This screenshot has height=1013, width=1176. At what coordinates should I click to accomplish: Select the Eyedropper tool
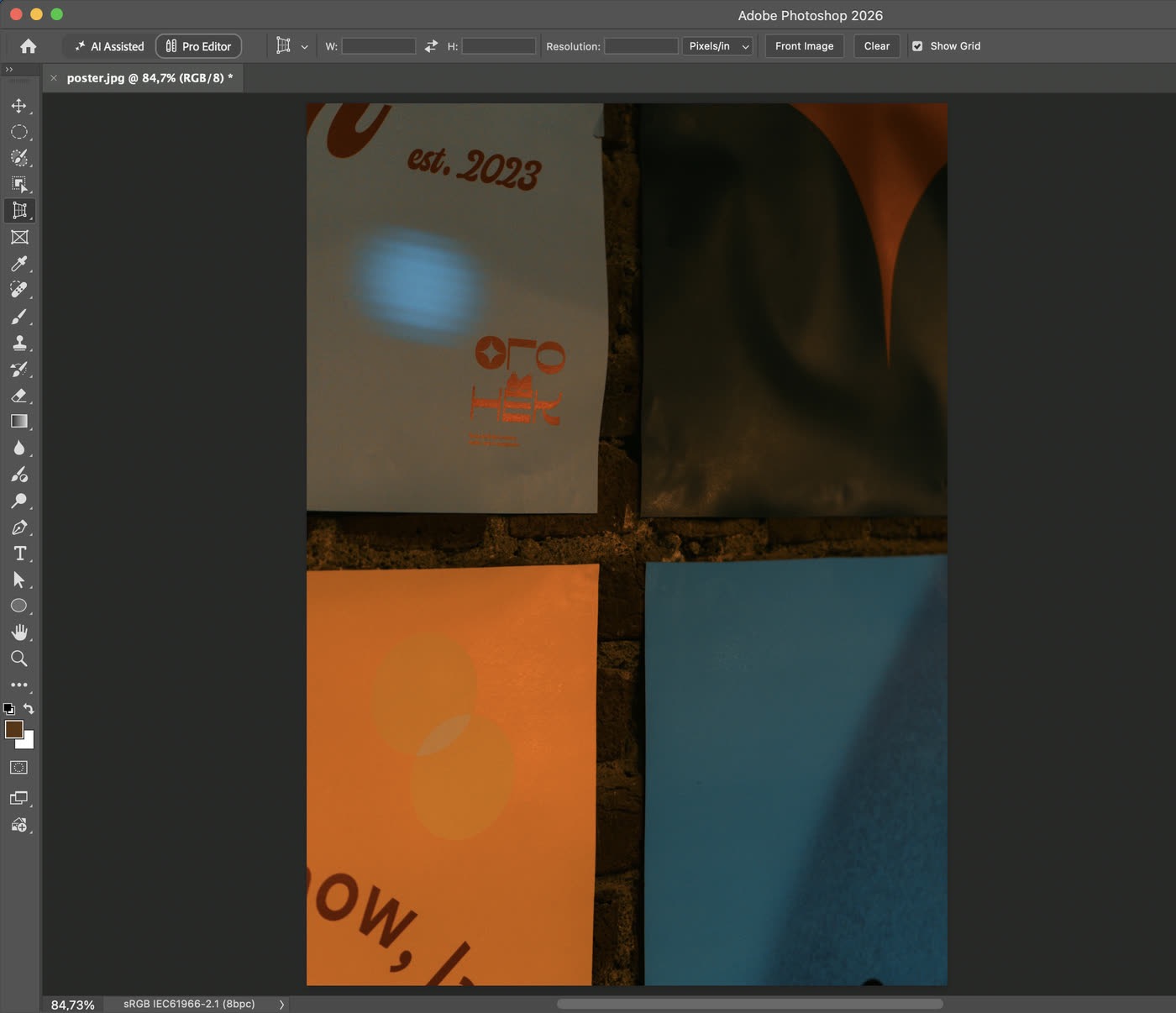[18, 264]
